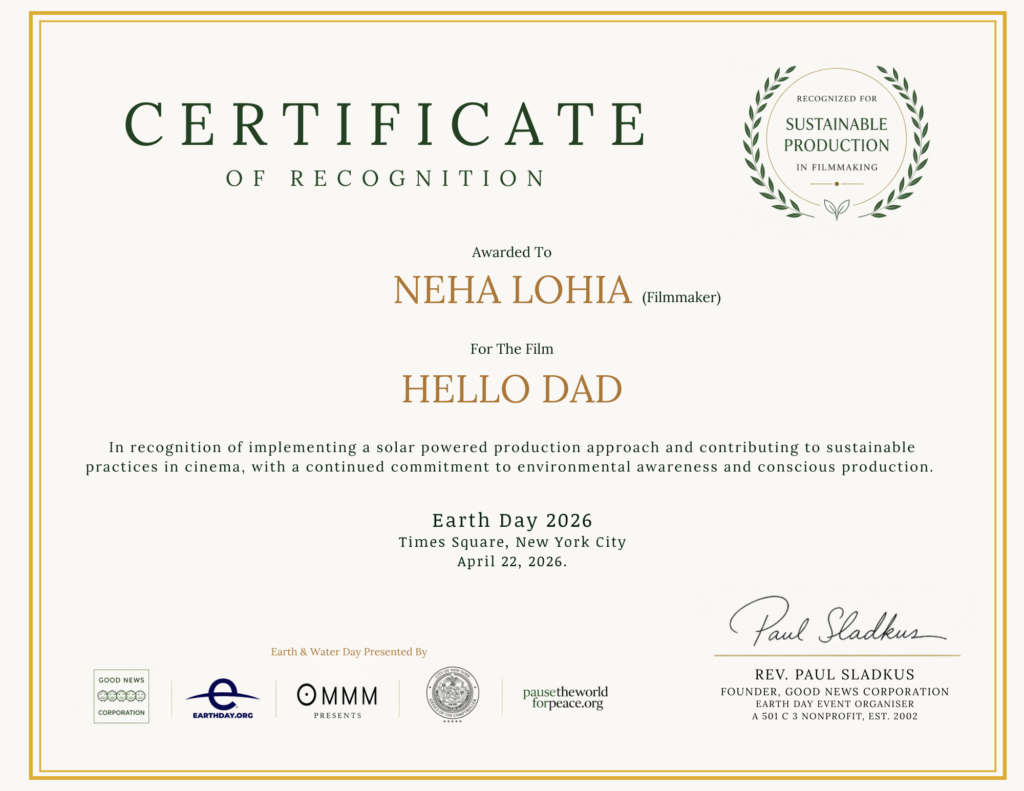
Task: Click the OMMM Presents logo
Action: coord(337,698)
